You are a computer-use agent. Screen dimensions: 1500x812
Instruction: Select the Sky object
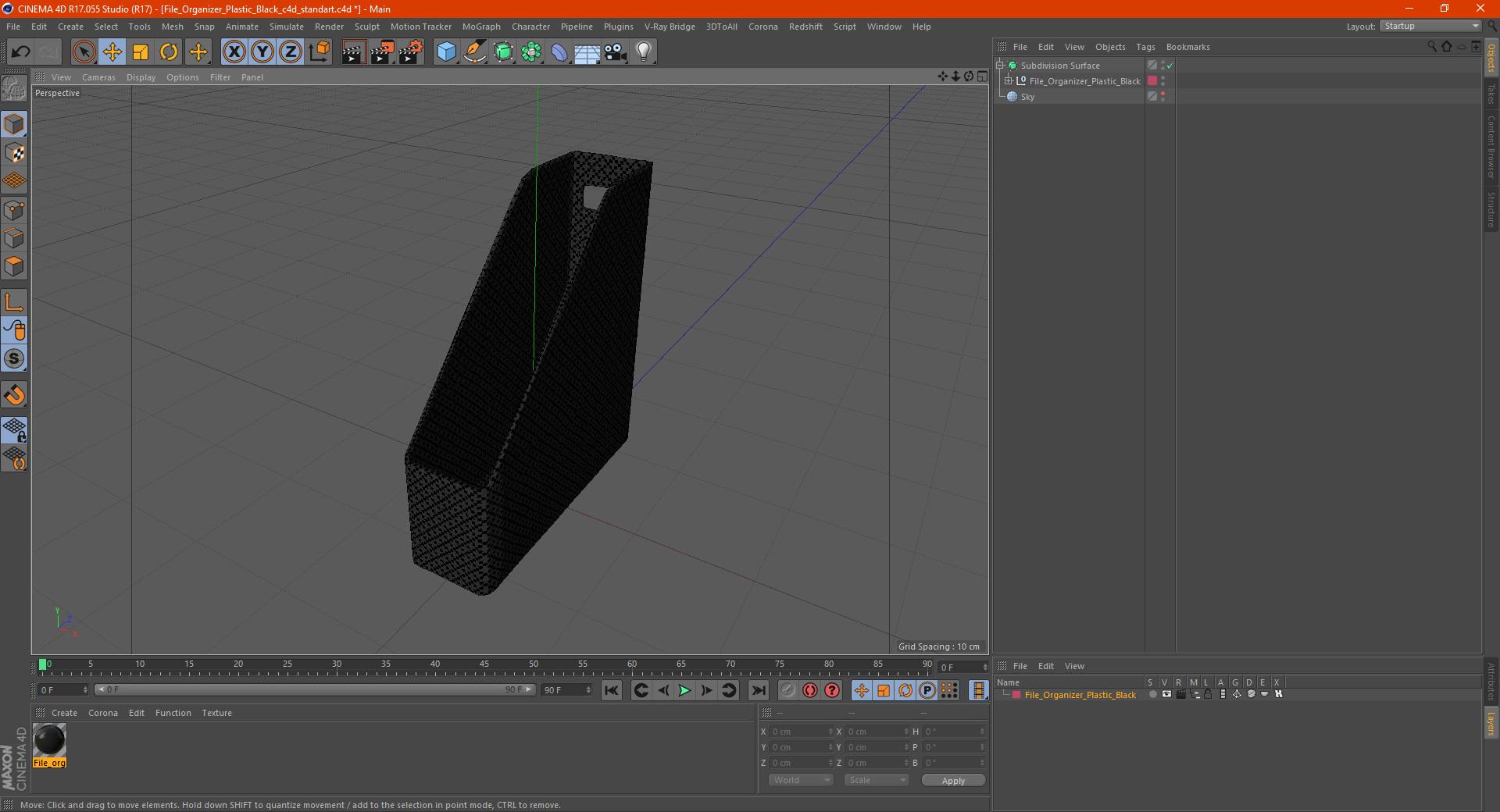coord(1027,97)
